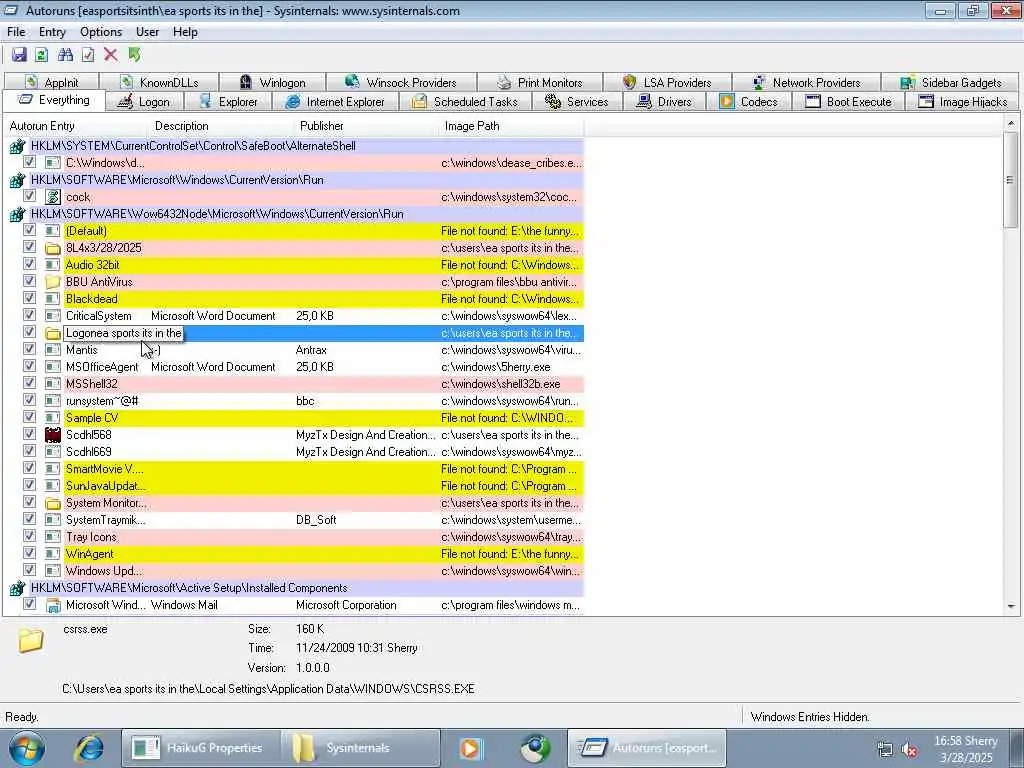Open Windows Start orb
Screen dimensions: 1024x768
27,748
